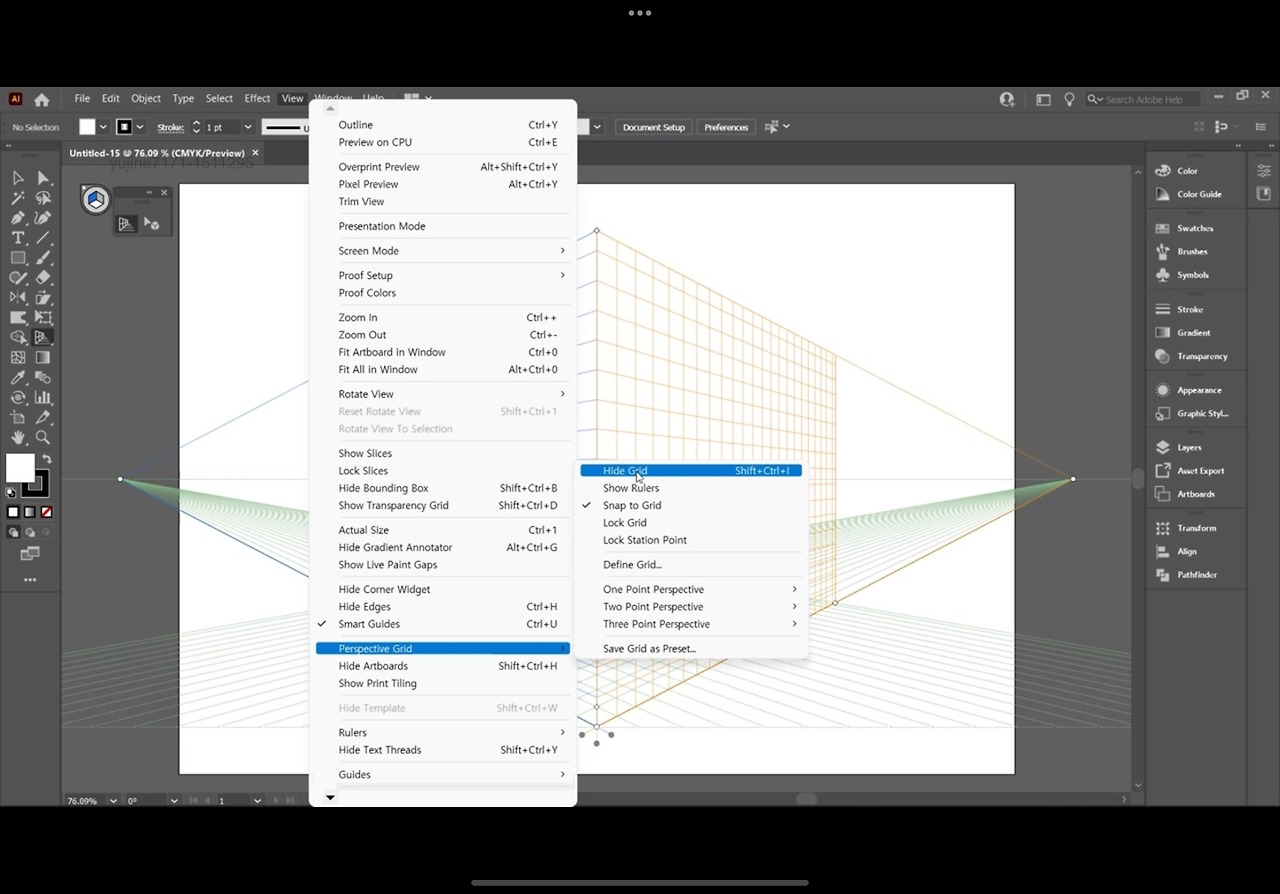1280x894 pixels.
Task: Select the Perspective Grid tool in the tools panel
Action: pos(43,338)
